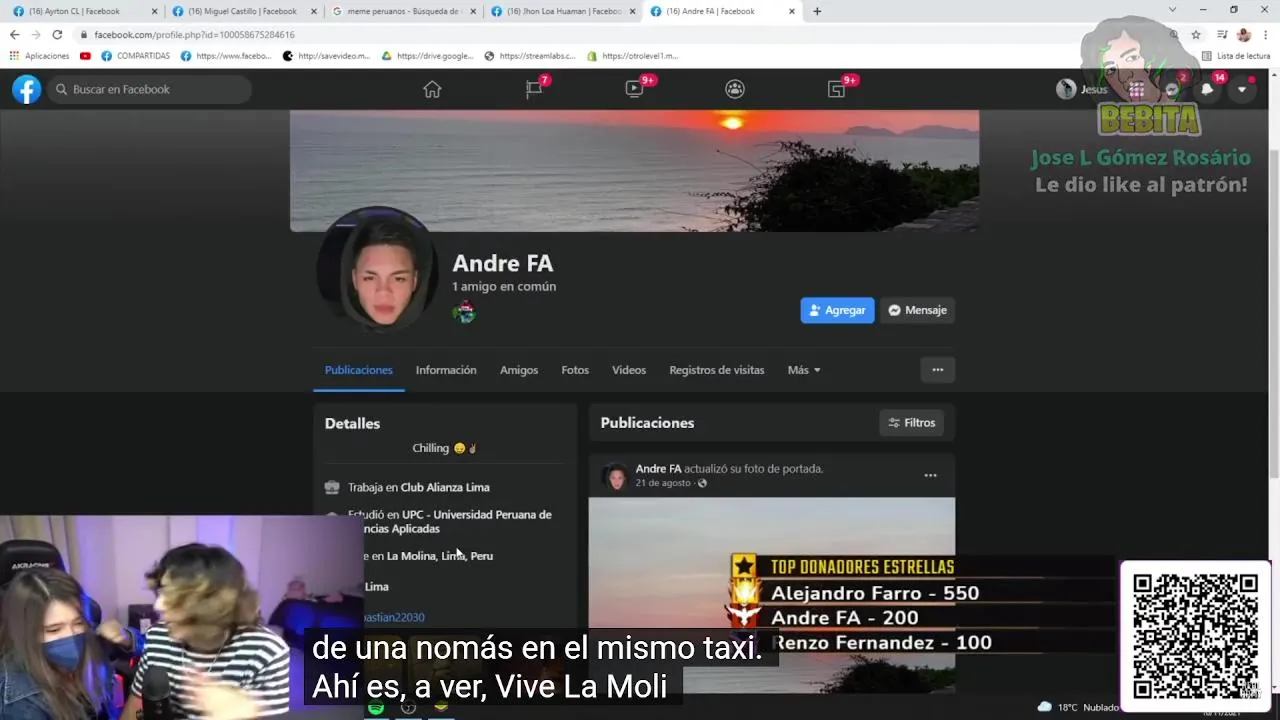Screen dimensions: 1280x720
Task: Open the otrolevel1 bookmark
Action: click(632, 56)
